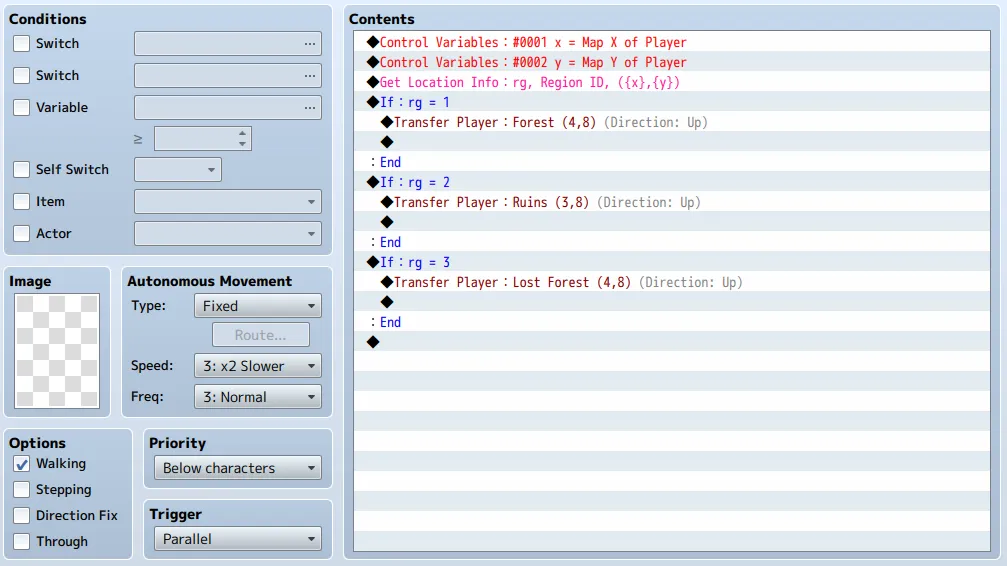Check the Stepping option
1007x566 pixels.
click(21, 490)
